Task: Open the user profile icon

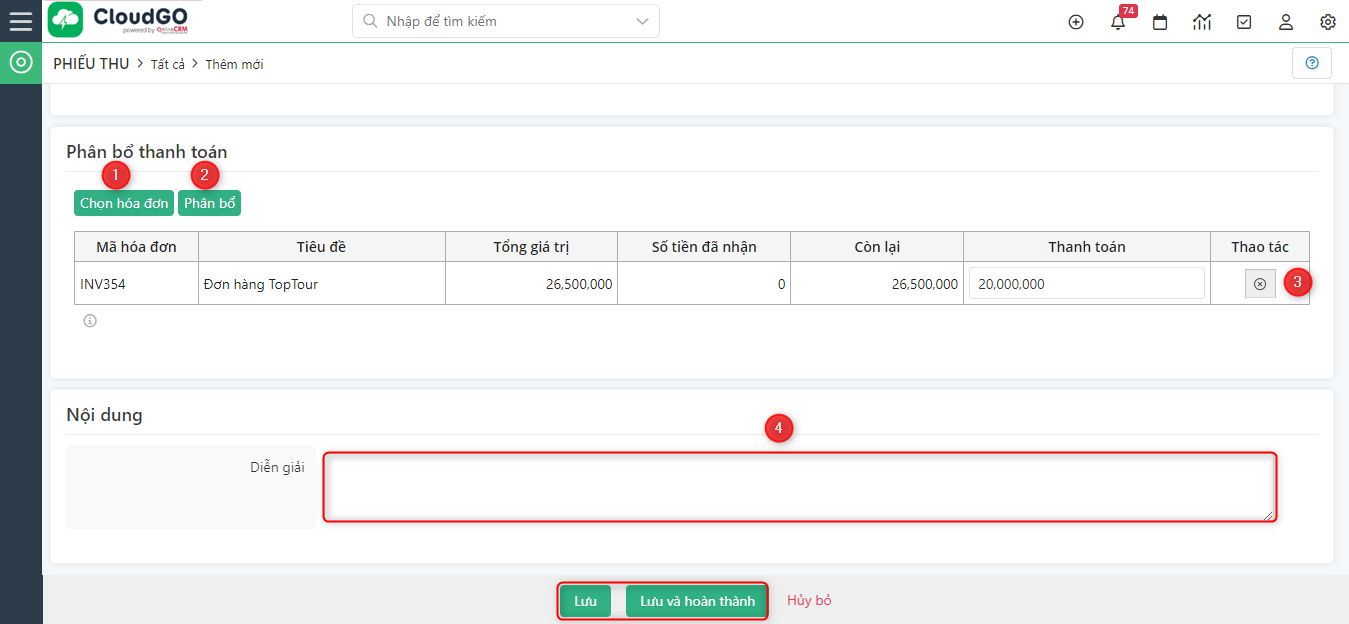Action: click(1286, 22)
